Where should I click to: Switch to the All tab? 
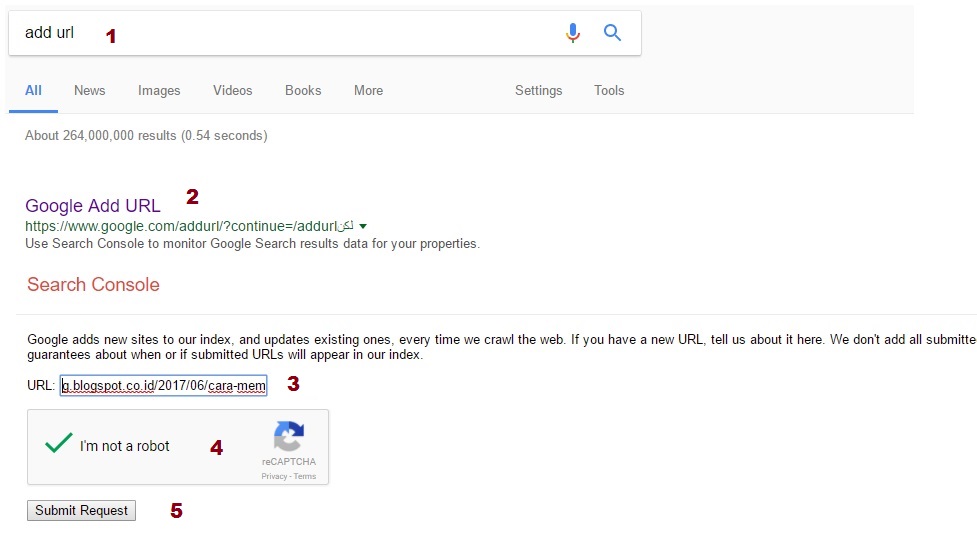pos(33,90)
